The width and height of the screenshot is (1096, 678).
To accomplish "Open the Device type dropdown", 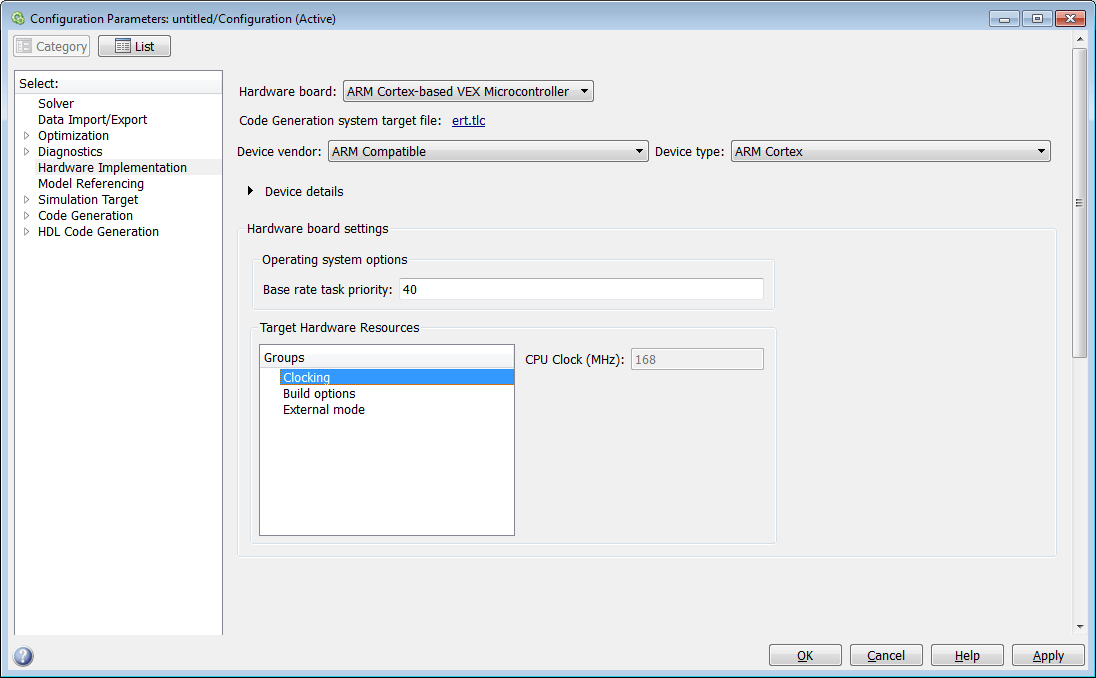I will coord(890,151).
